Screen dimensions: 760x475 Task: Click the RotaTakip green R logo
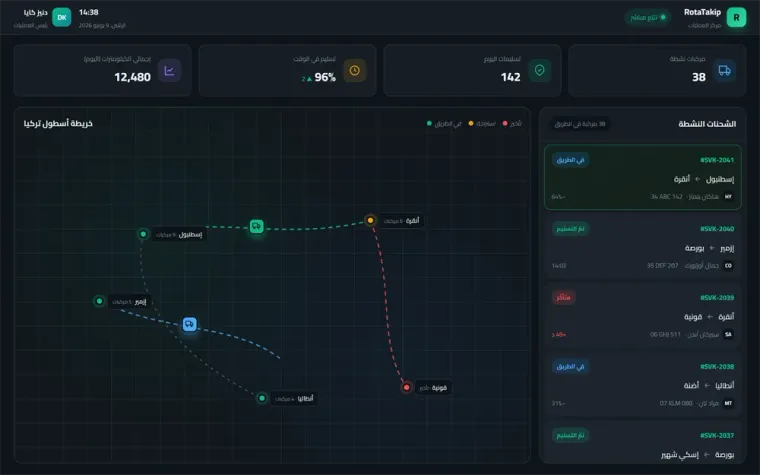pyautogui.click(x=736, y=17)
